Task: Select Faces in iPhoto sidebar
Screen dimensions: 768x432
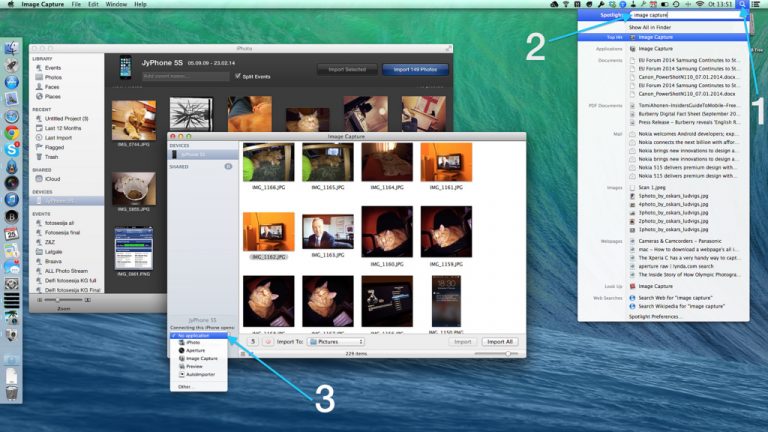Action: [x=51, y=87]
